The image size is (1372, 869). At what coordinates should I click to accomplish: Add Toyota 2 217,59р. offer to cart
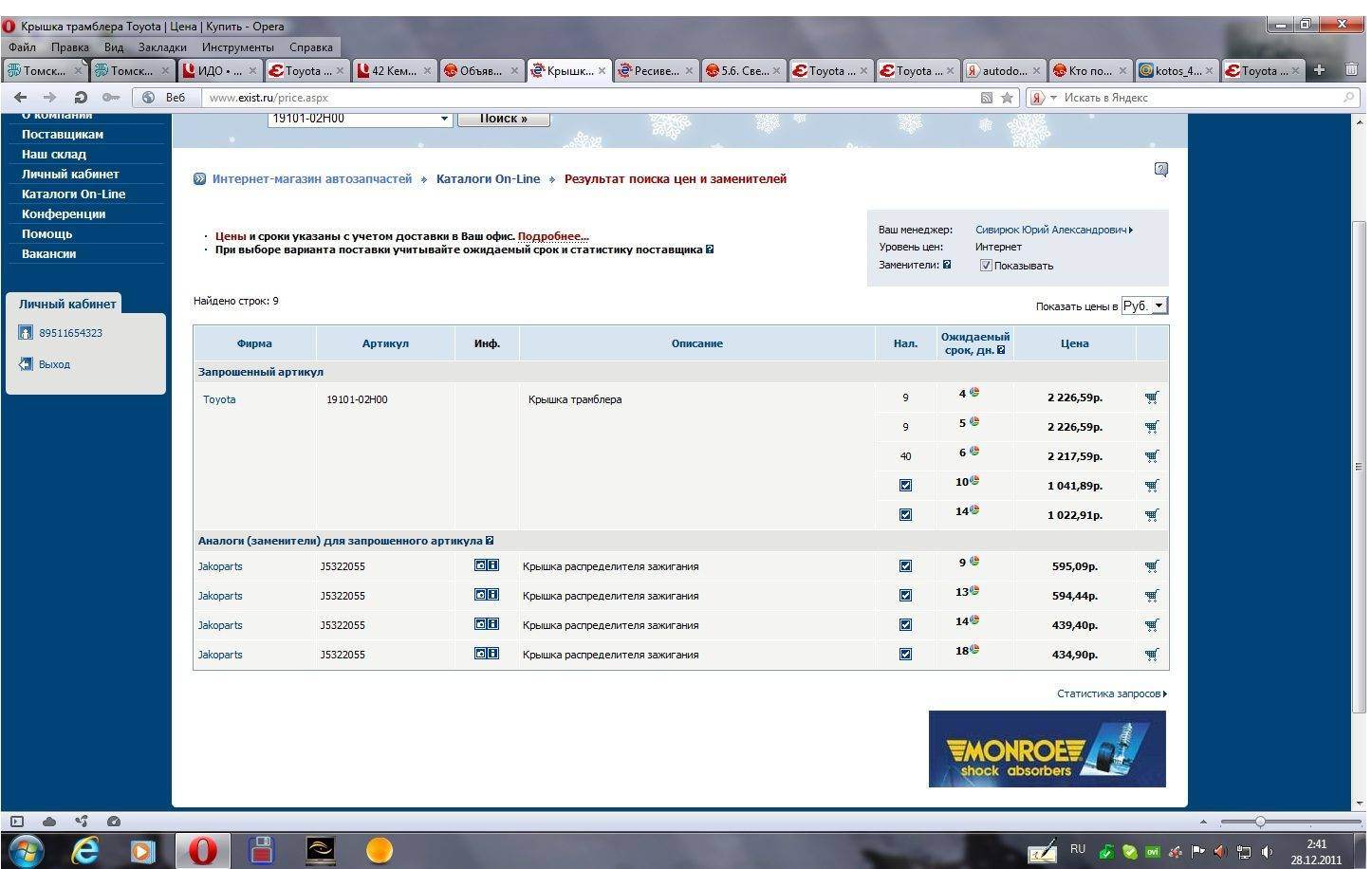pos(1151,456)
